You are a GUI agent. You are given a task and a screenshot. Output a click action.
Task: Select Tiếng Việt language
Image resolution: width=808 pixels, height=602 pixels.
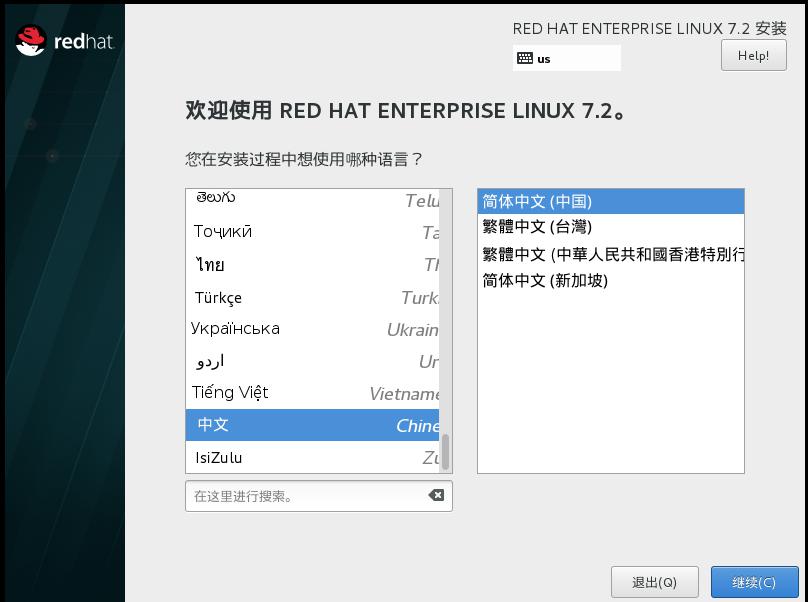(x=312, y=393)
